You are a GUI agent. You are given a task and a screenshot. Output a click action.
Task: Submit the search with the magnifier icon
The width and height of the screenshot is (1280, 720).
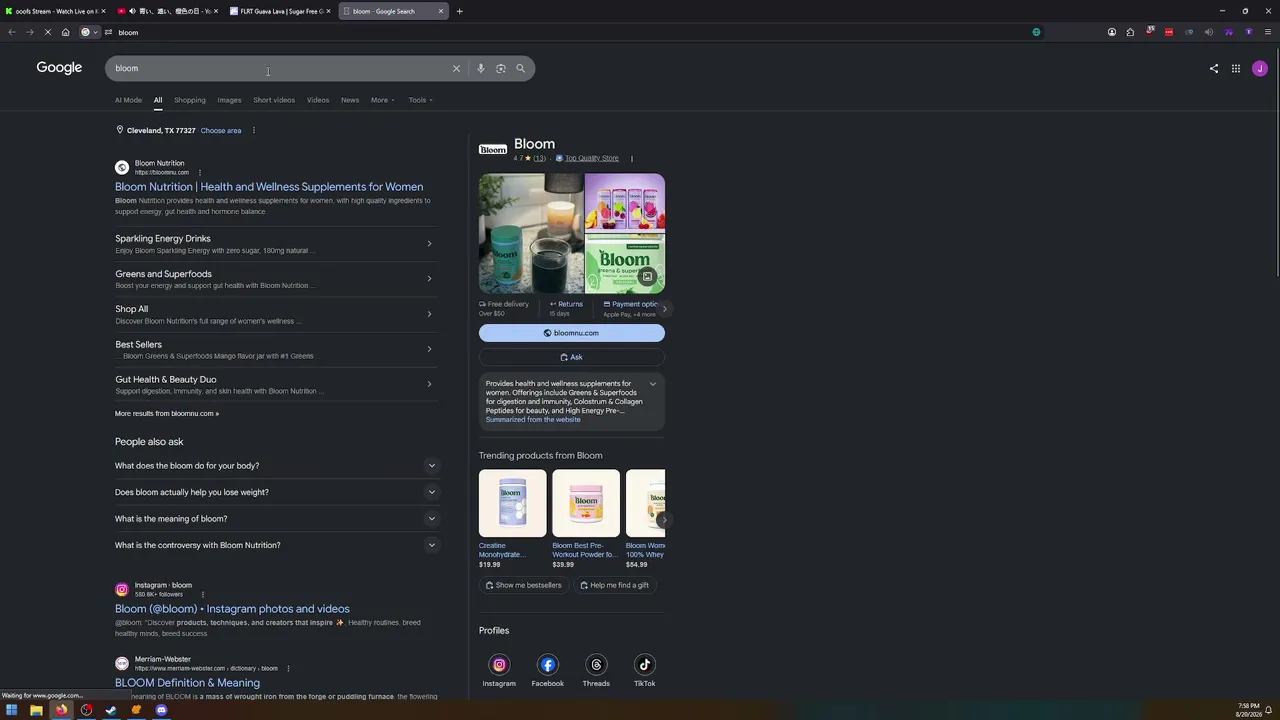click(521, 68)
